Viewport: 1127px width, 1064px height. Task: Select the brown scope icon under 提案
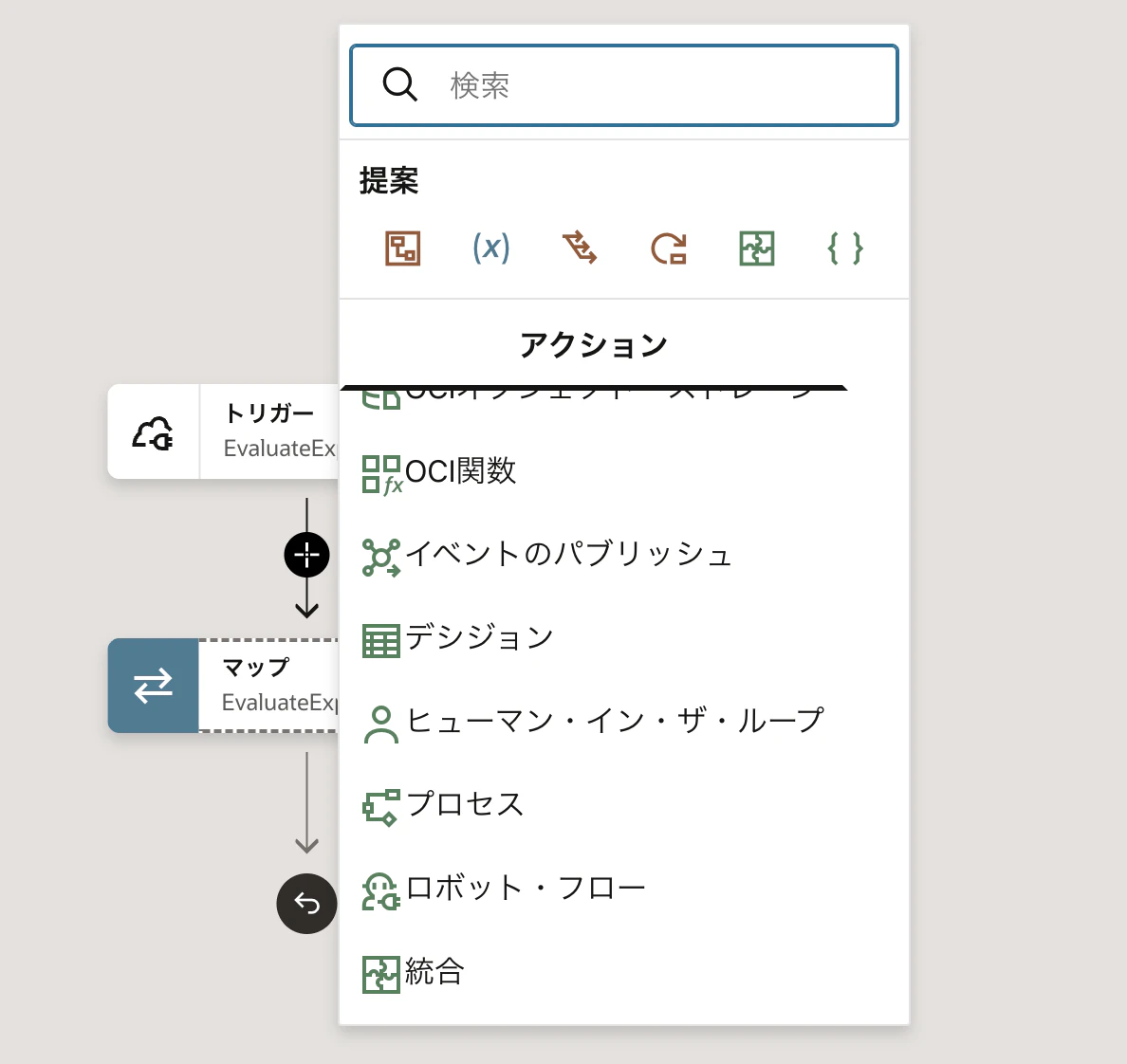tap(402, 248)
